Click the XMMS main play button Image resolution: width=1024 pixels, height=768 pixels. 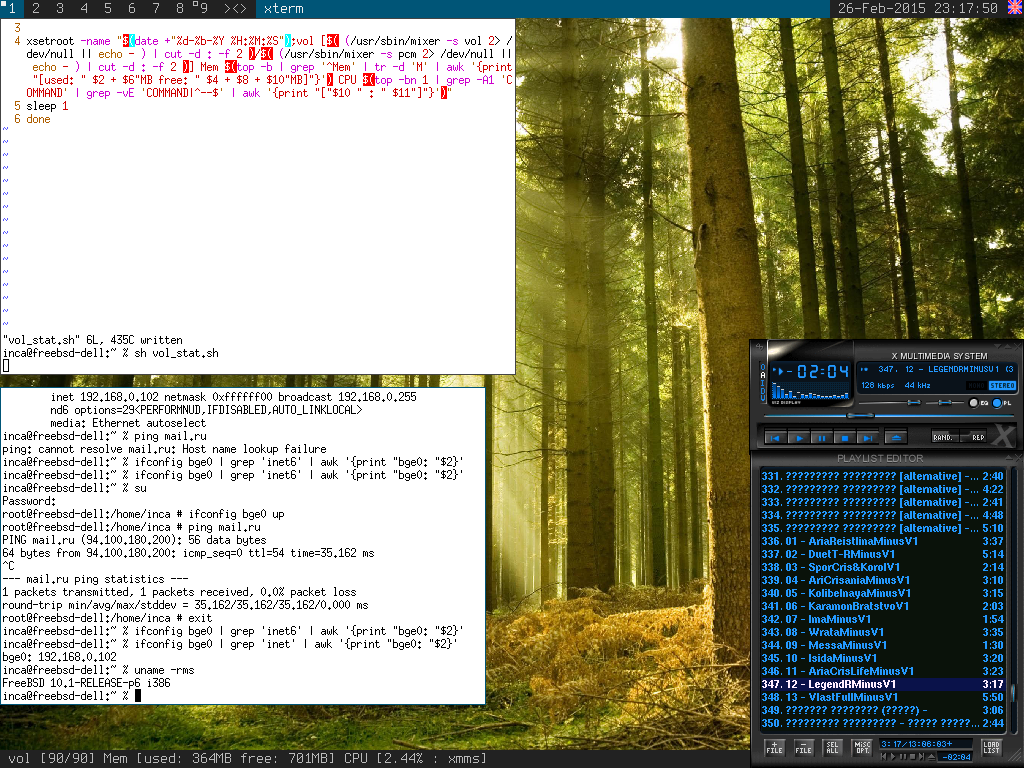coord(799,438)
